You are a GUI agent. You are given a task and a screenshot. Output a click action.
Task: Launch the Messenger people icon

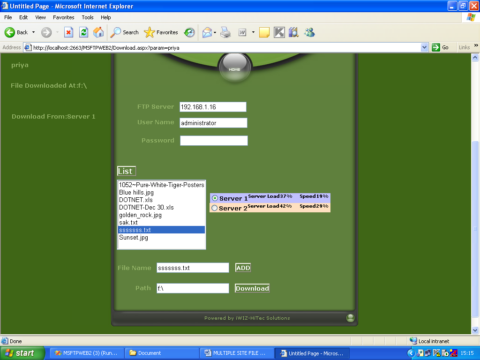point(310,32)
